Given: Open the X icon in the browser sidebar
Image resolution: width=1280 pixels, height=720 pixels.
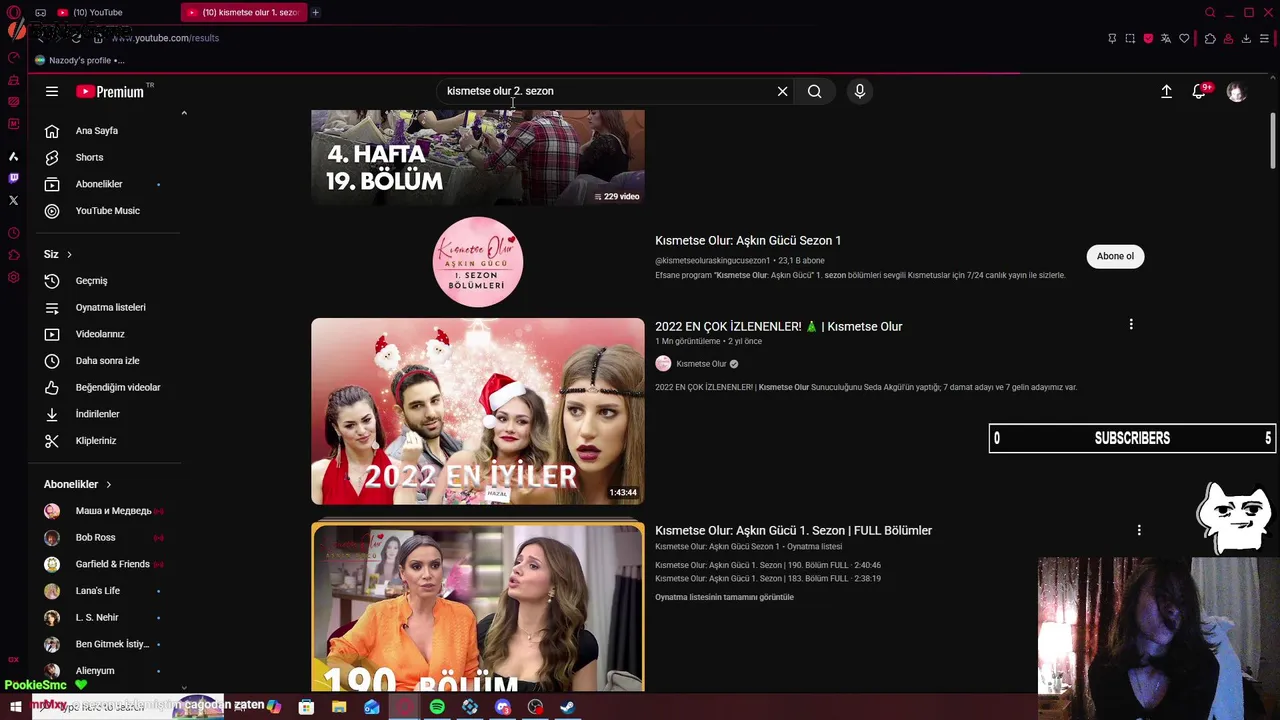Looking at the screenshot, I should (13, 200).
